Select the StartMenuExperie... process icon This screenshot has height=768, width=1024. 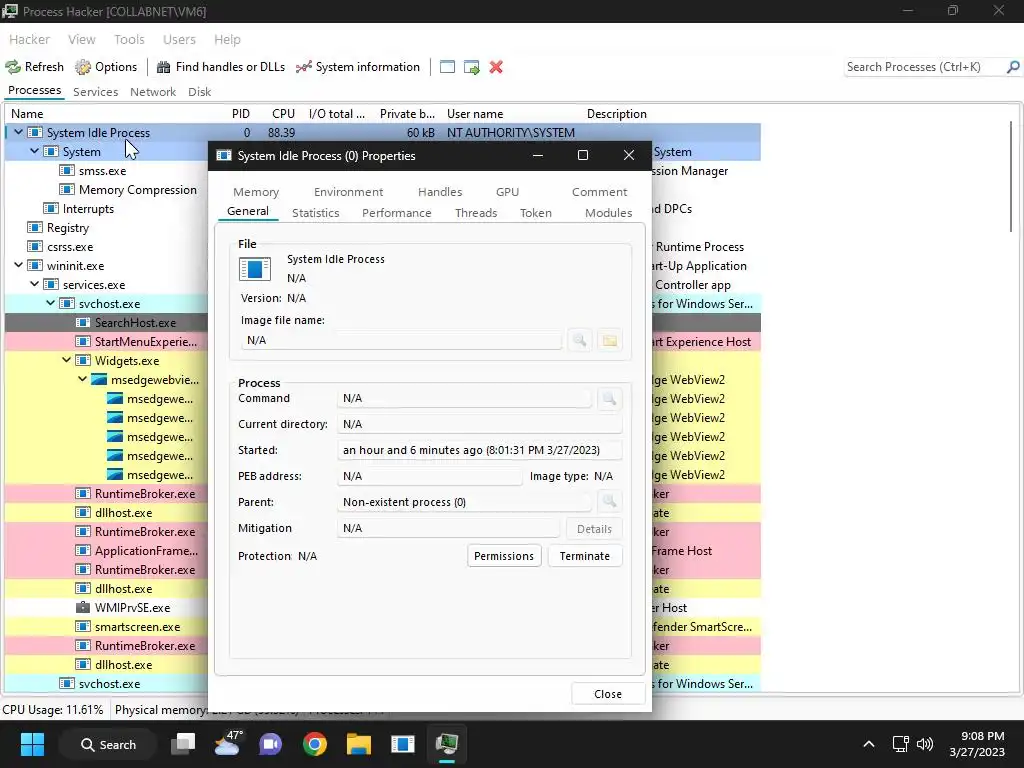[x=82, y=342]
